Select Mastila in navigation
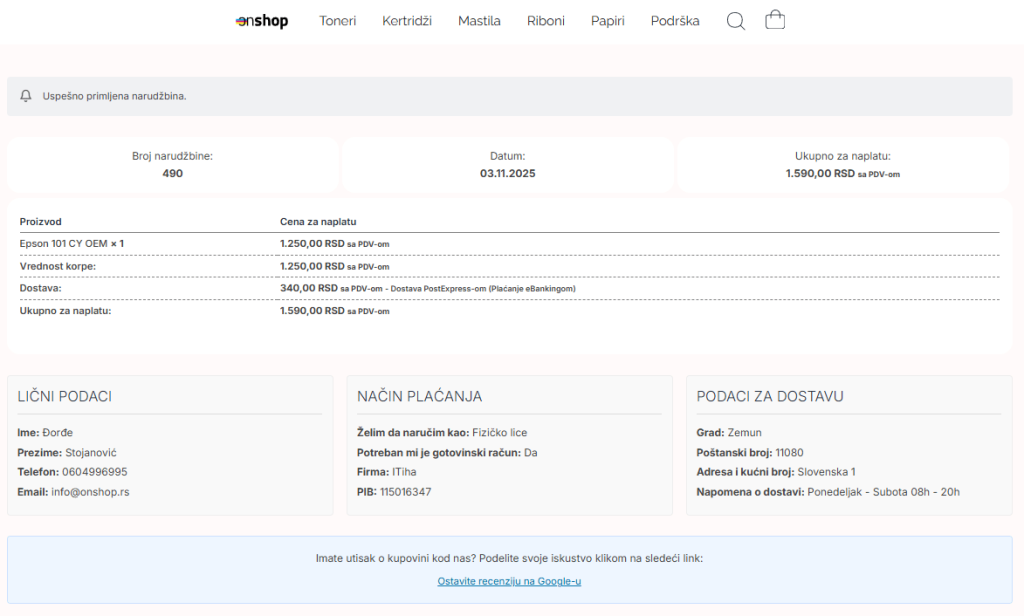Screen dimensions: 1024x616 [479, 21]
